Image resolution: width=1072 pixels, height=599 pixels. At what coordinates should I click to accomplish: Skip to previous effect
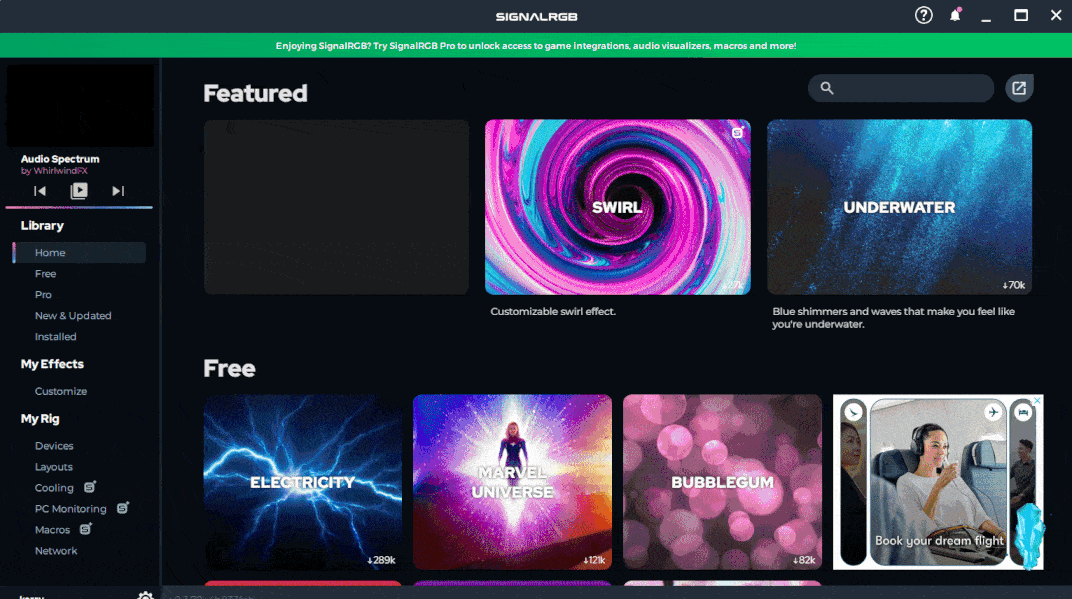pyautogui.click(x=40, y=191)
